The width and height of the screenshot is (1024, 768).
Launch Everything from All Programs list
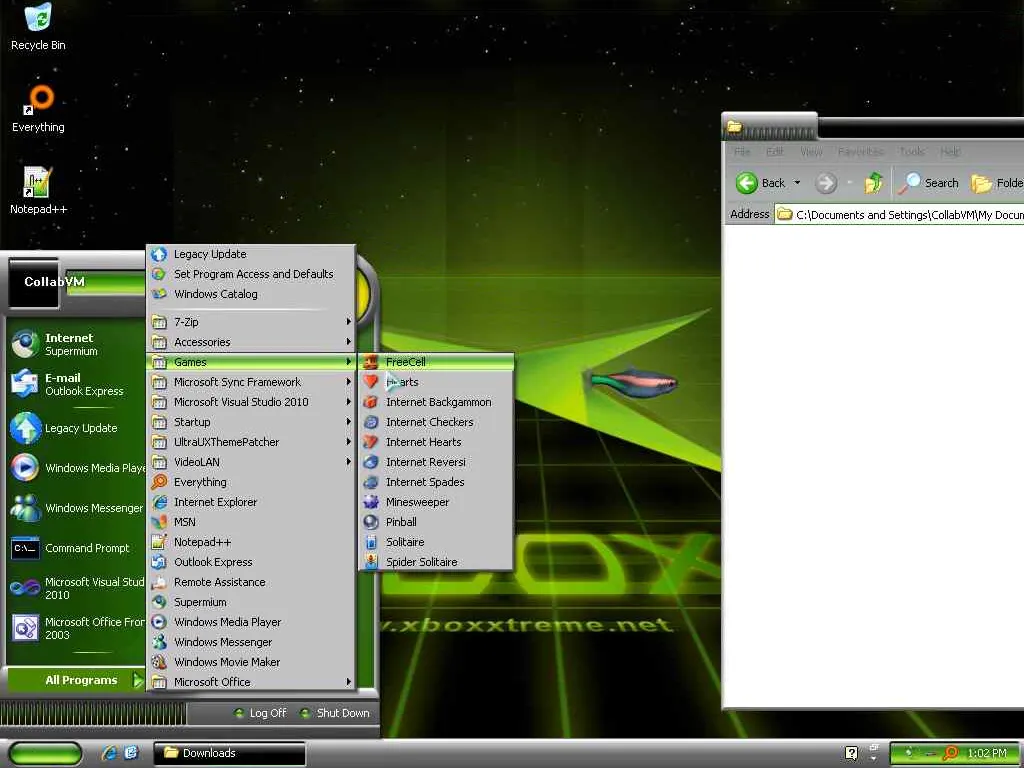pyautogui.click(x=251, y=482)
